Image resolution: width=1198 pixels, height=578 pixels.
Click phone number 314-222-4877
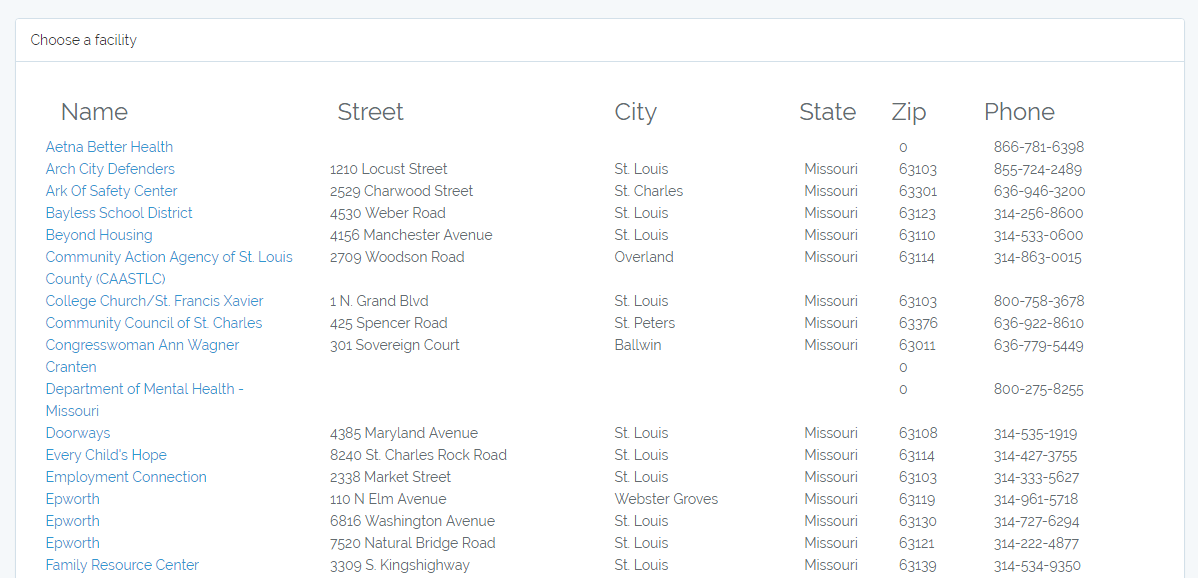[x=1038, y=544]
